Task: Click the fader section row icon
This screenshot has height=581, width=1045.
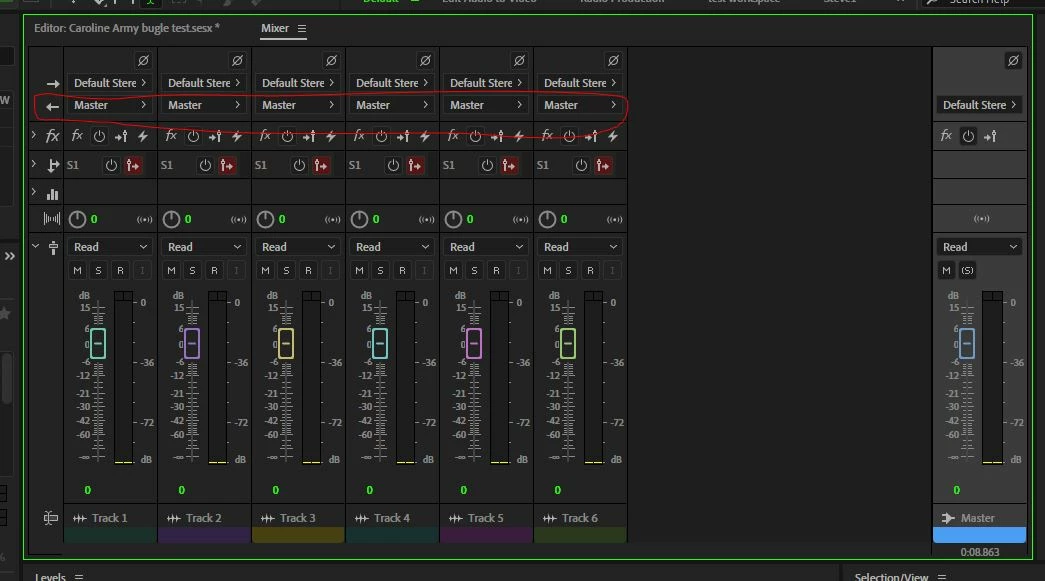Action: [x=53, y=249]
